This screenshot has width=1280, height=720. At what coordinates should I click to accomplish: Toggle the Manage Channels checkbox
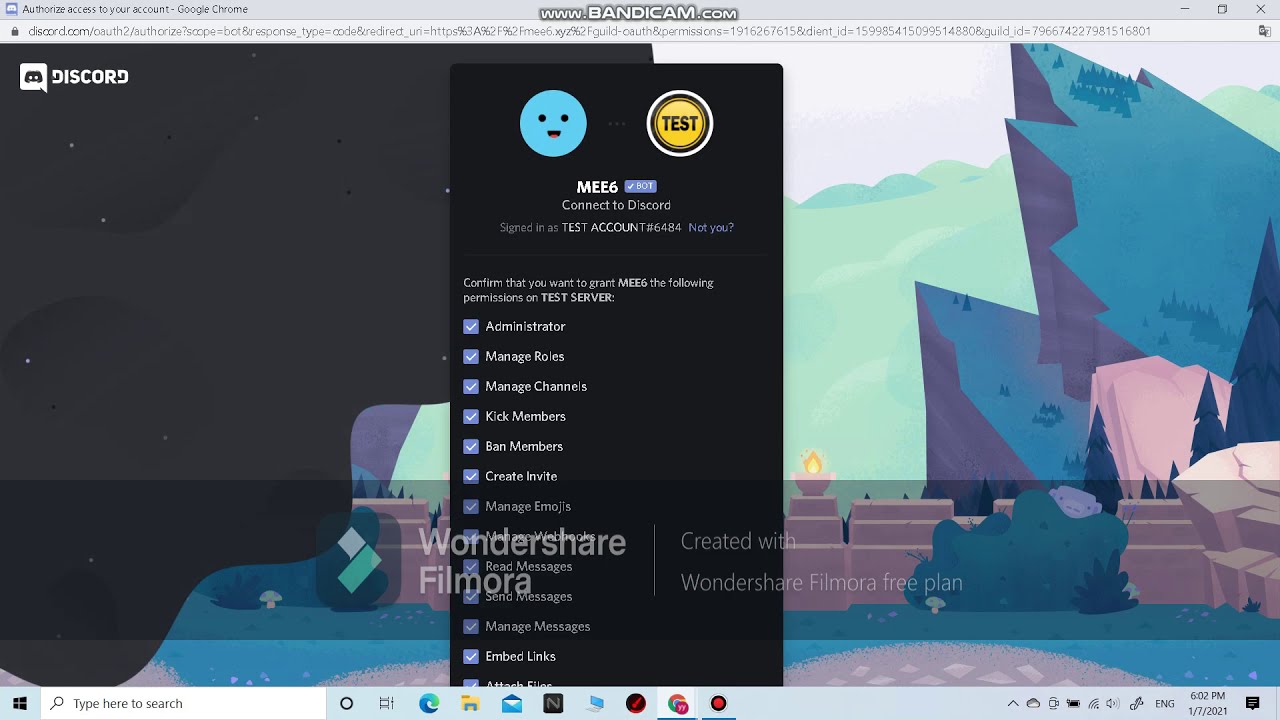(471, 387)
